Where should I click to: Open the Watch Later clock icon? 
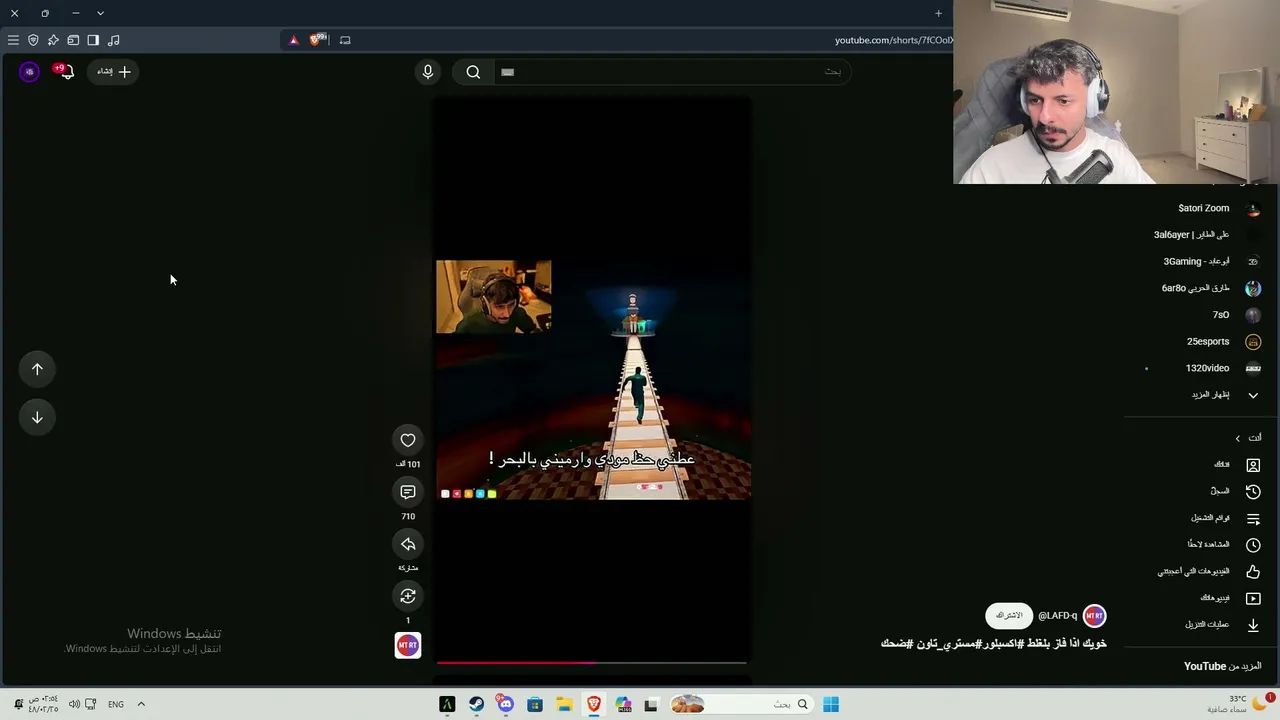pyautogui.click(x=1253, y=544)
